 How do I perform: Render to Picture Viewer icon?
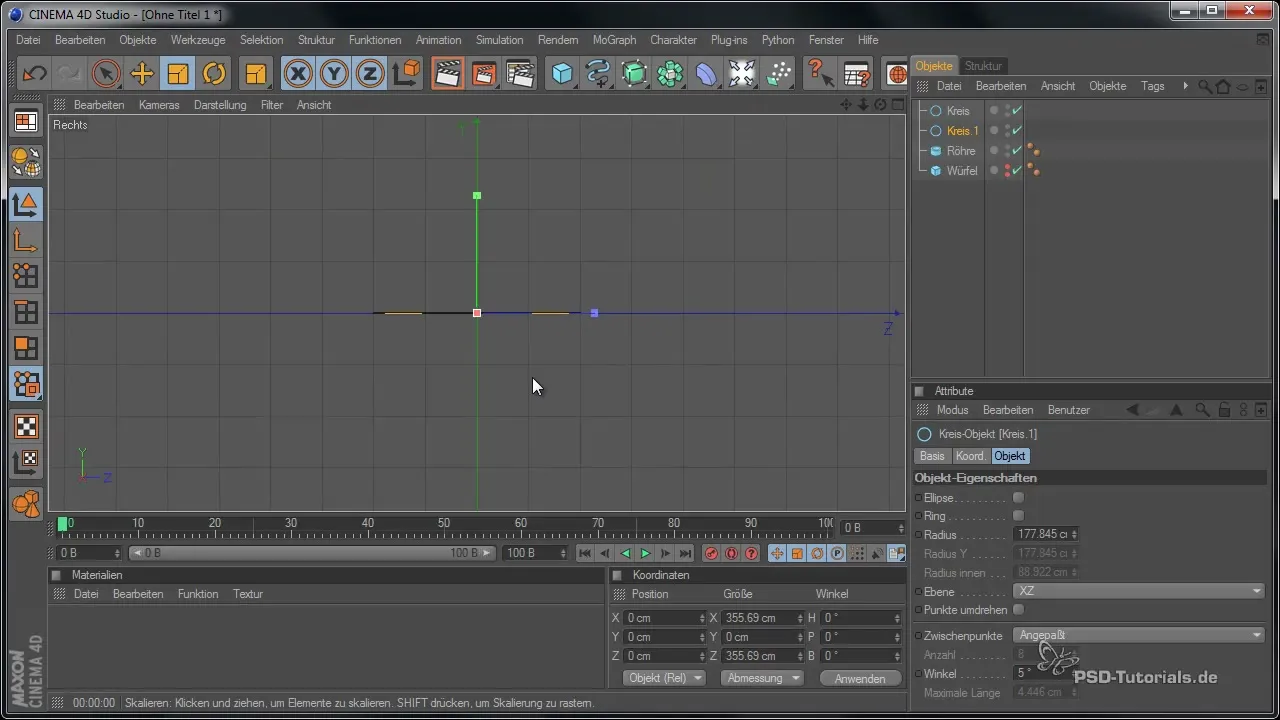tap(484, 74)
